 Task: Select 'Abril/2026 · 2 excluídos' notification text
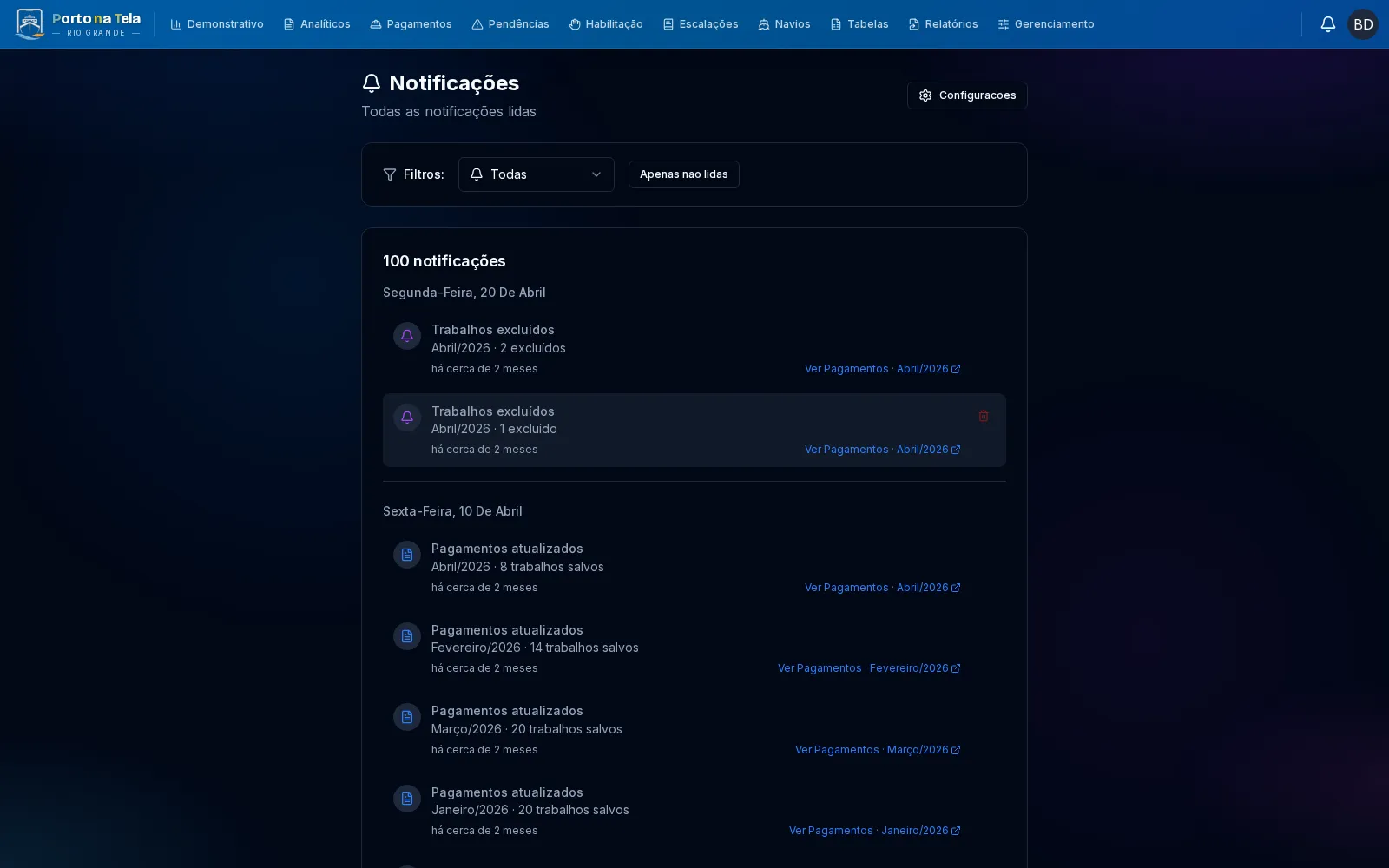[x=498, y=348]
